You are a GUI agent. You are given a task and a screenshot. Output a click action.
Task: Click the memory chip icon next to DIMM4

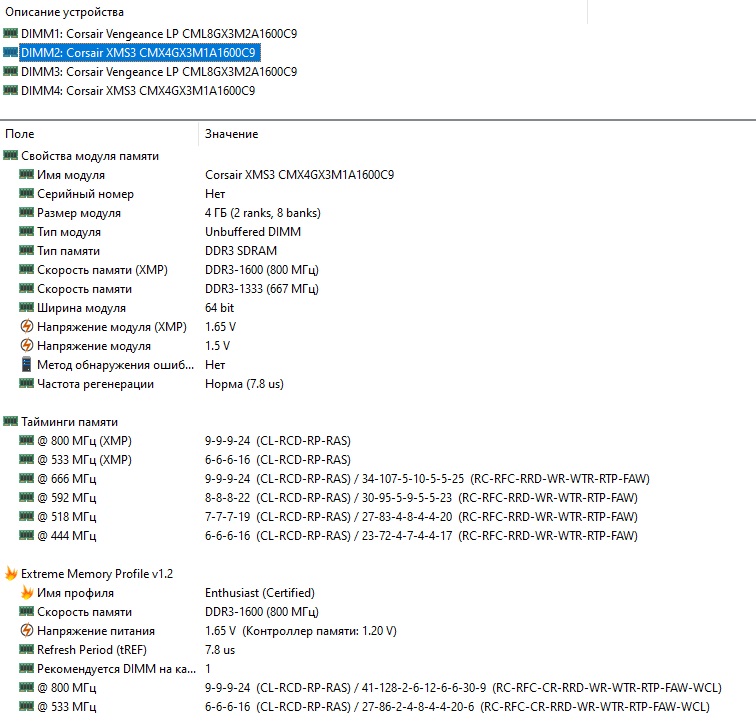click(x=10, y=90)
